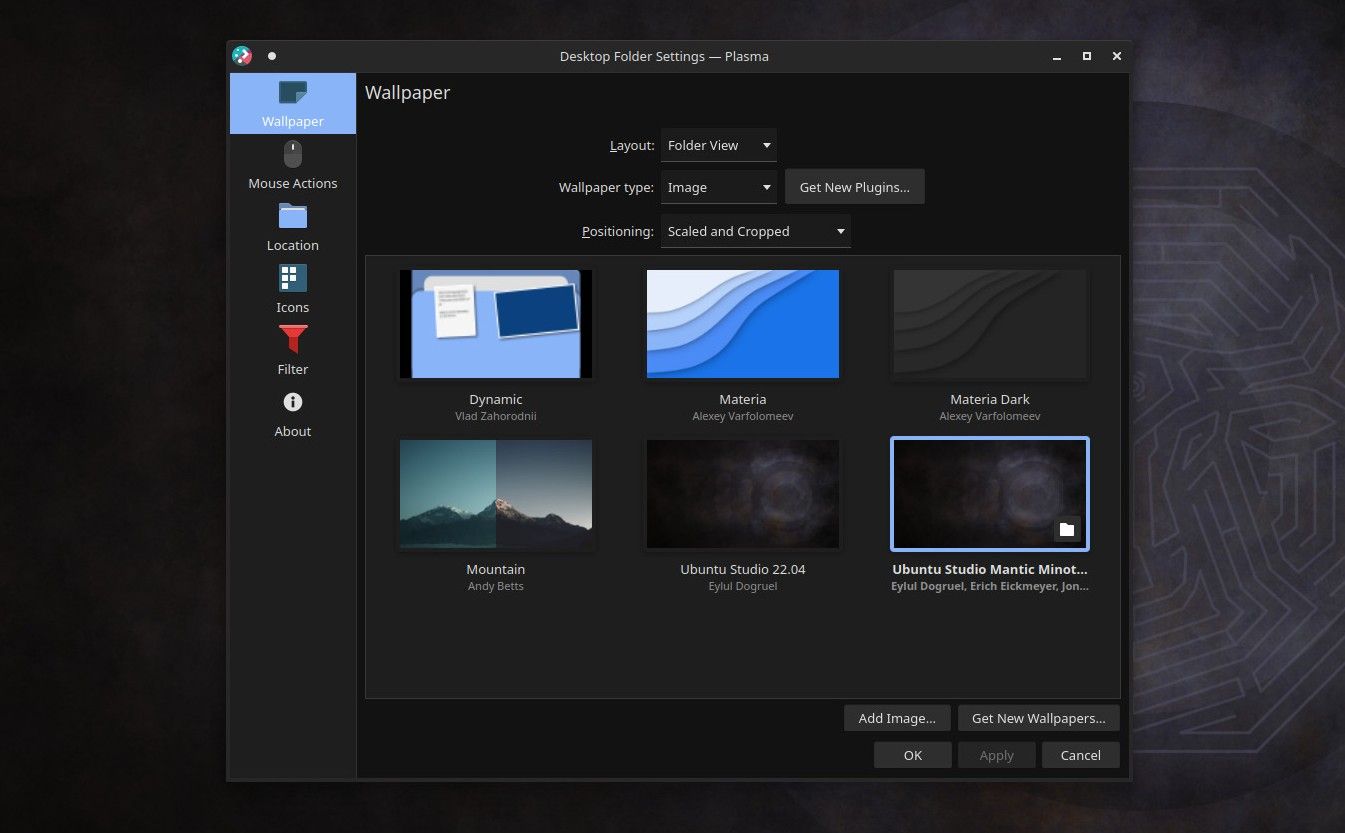Screen dimensions: 1345x833
Task: View the About page
Action: tap(292, 413)
